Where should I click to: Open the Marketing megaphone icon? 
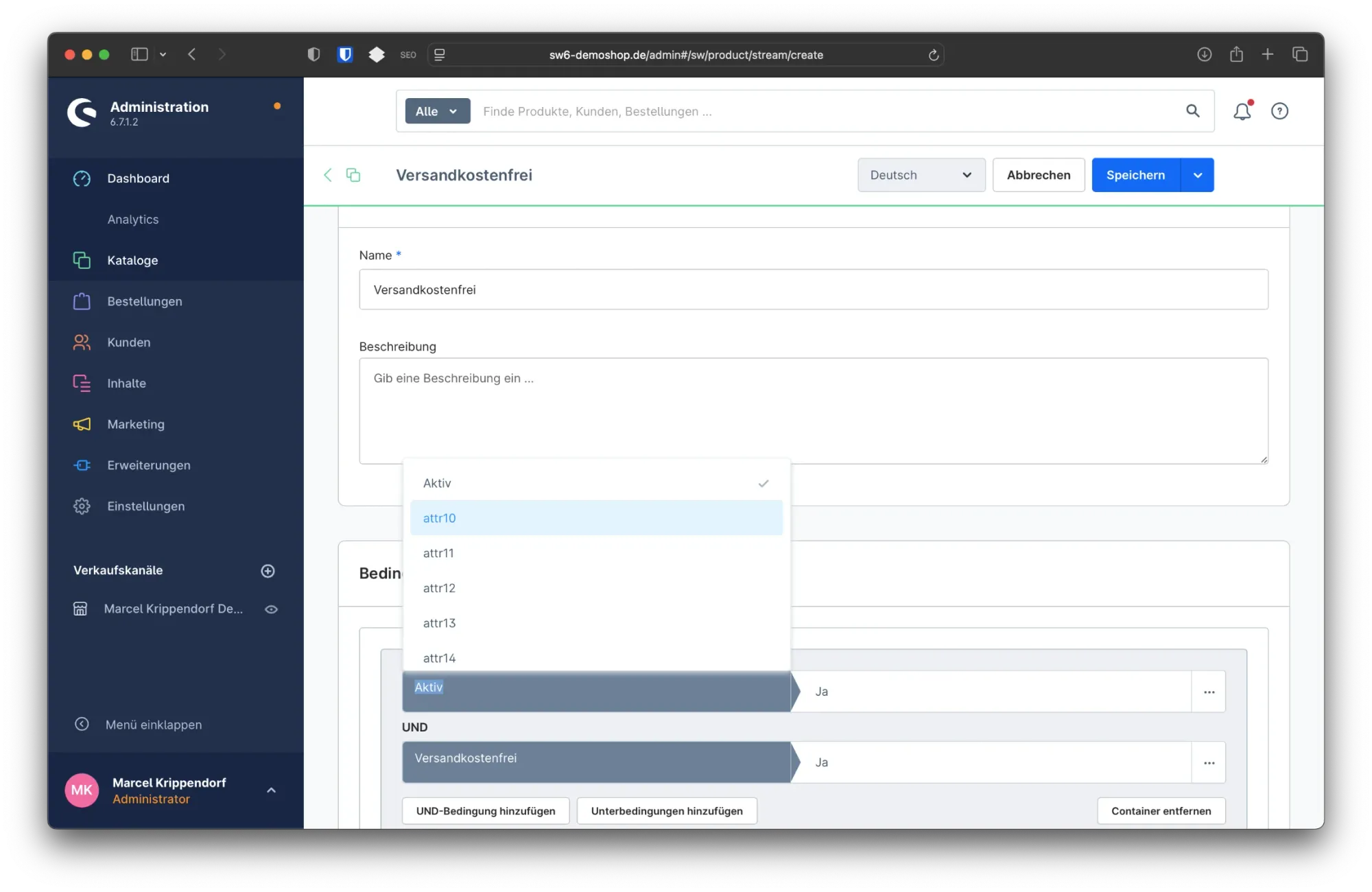(82, 424)
